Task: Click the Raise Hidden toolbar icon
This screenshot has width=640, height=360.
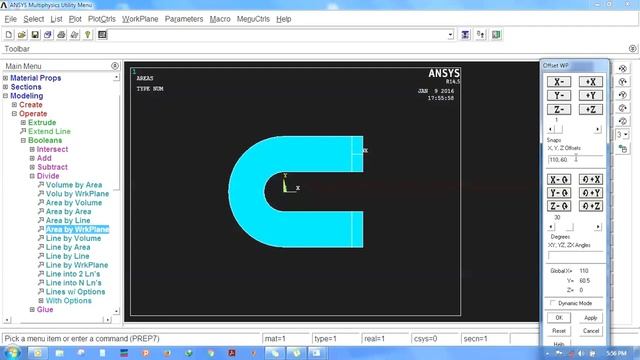Action: pos(465,35)
